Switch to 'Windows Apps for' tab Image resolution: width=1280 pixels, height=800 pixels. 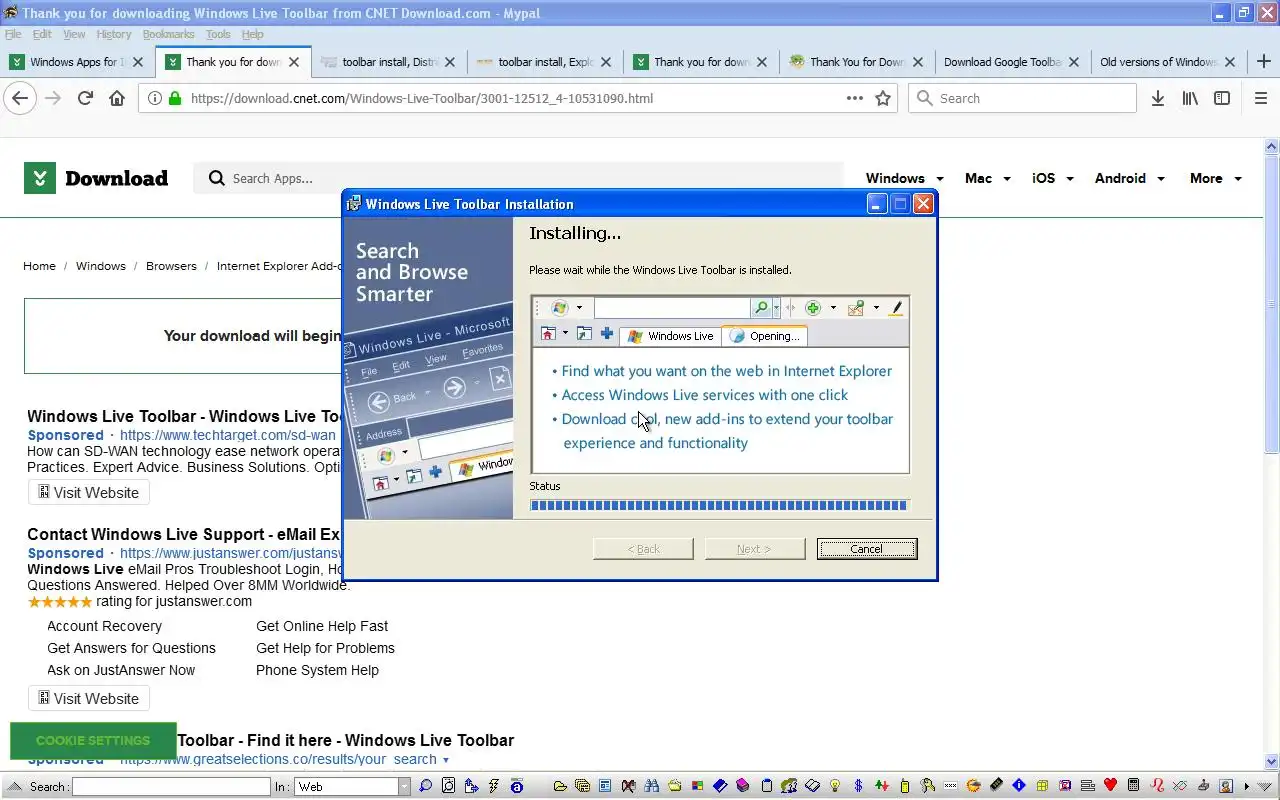click(x=77, y=62)
